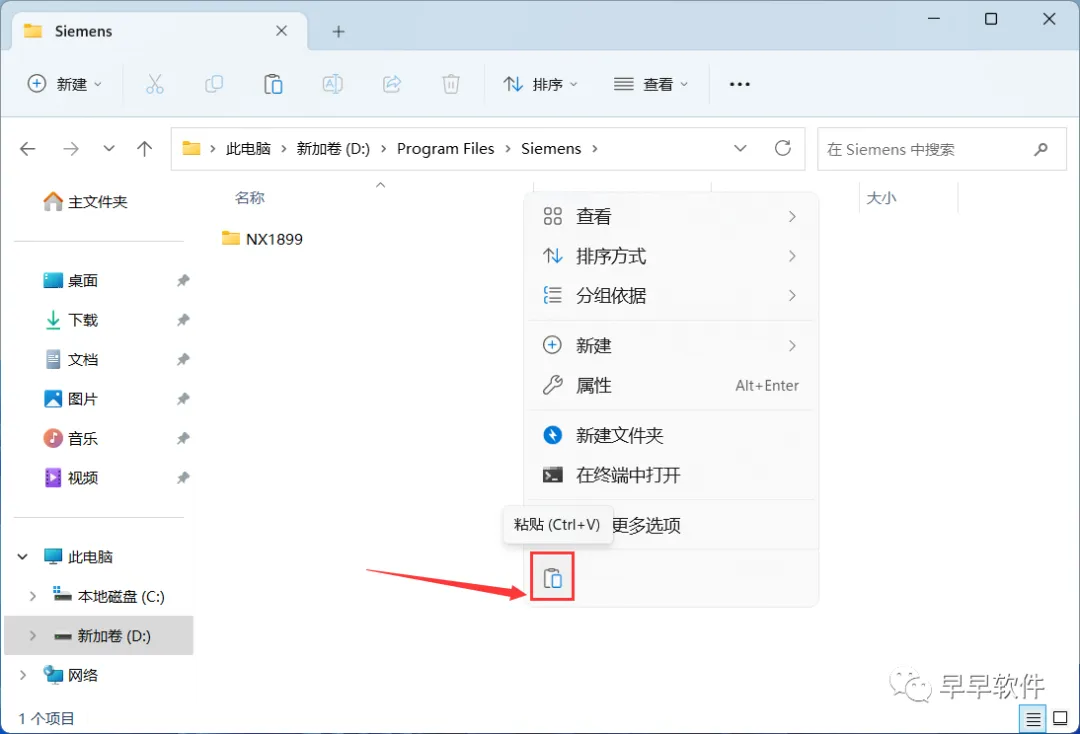Close the Siemens tab
Viewport: 1080px width, 734px height.
click(281, 31)
